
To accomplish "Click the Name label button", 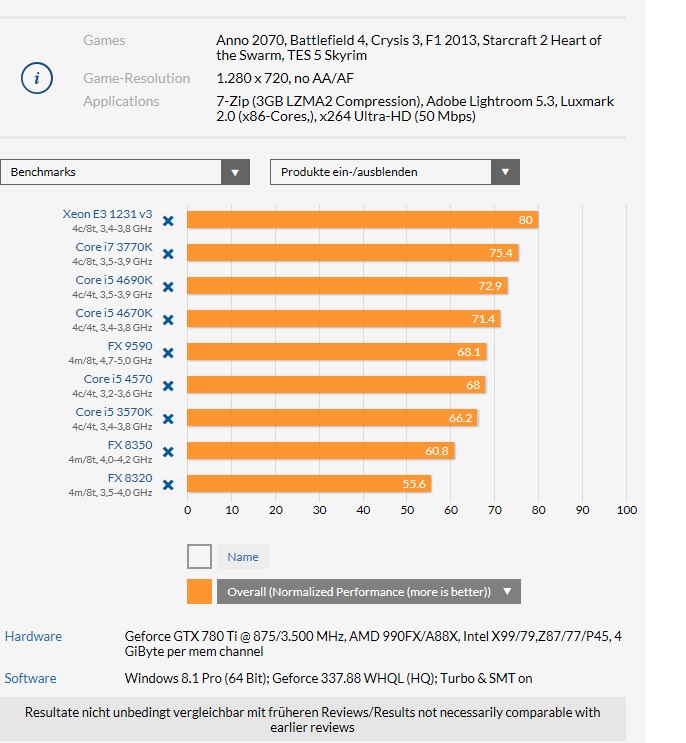I will pos(243,557).
